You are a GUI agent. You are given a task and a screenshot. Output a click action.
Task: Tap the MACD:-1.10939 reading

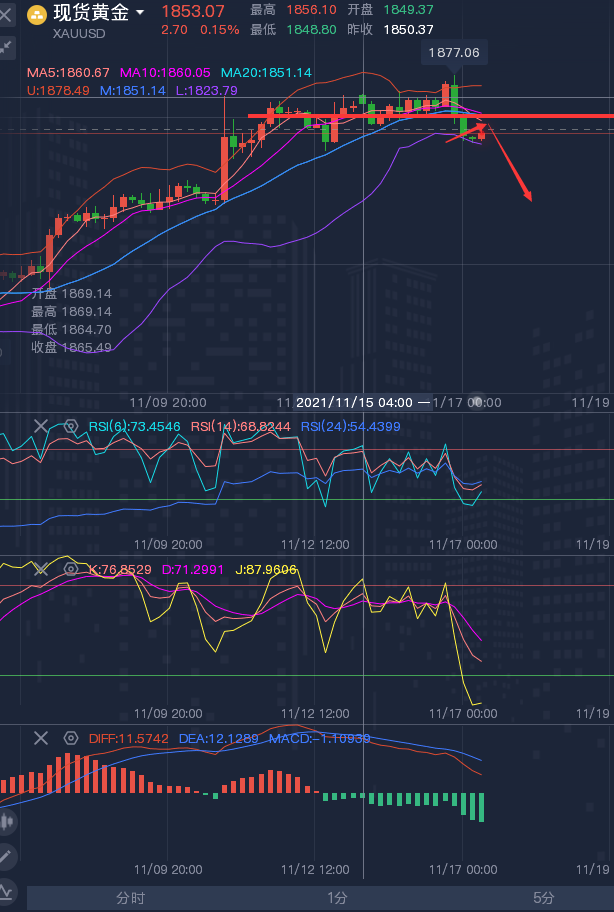pyautogui.click(x=319, y=739)
